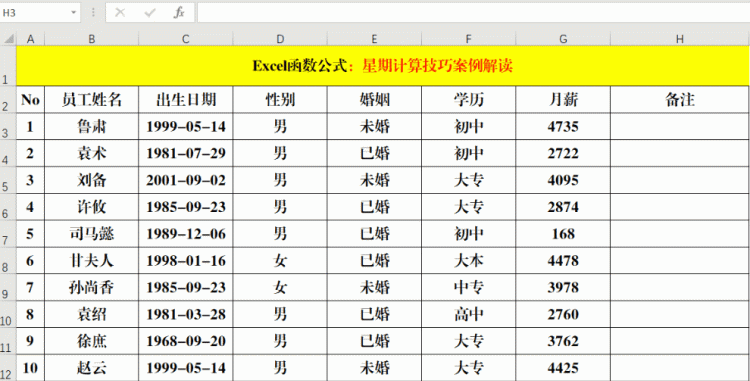The image size is (750, 381).
Task: Click the salary value 4425
Action: pos(563,368)
